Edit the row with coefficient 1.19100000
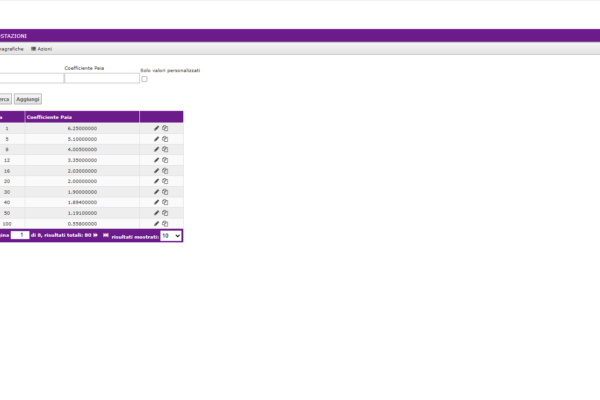This screenshot has height=400, width=600. click(x=156, y=213)
